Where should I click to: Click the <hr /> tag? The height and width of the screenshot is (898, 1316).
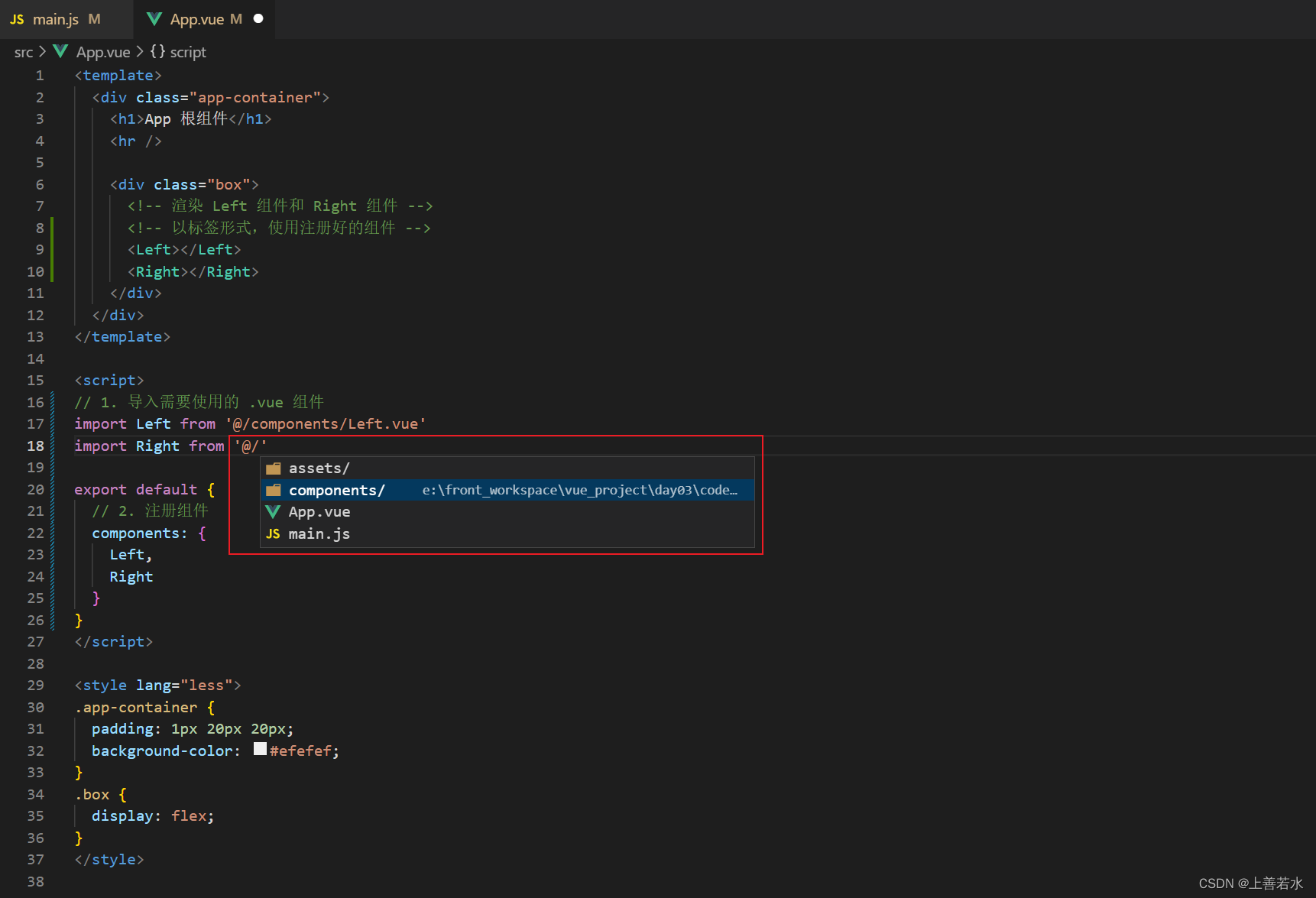[x=136, y=141]
